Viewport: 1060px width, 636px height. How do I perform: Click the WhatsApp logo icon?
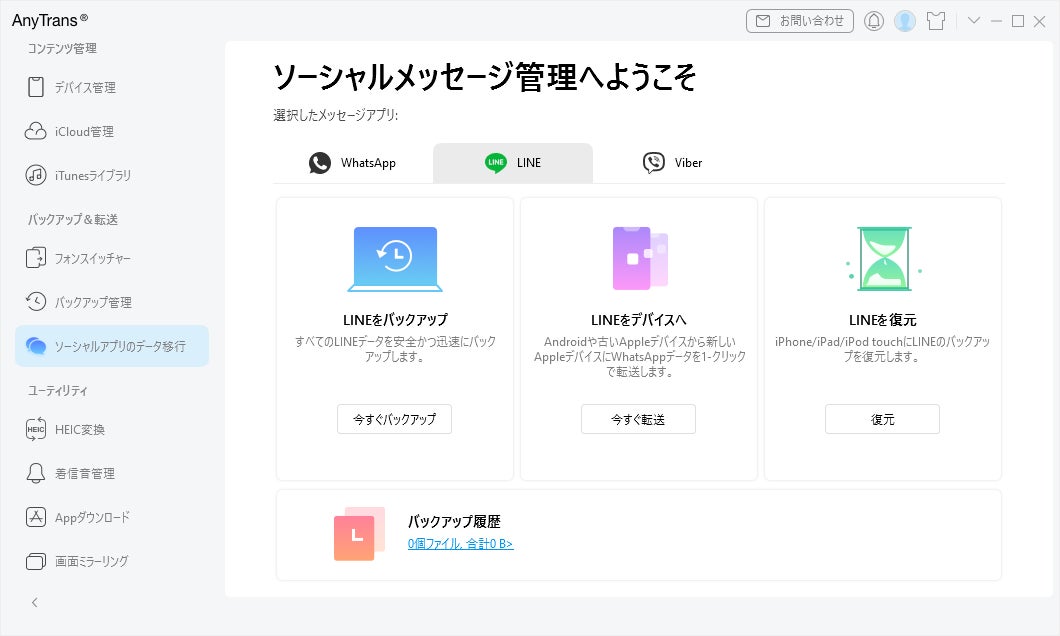[x=320, y=163]
